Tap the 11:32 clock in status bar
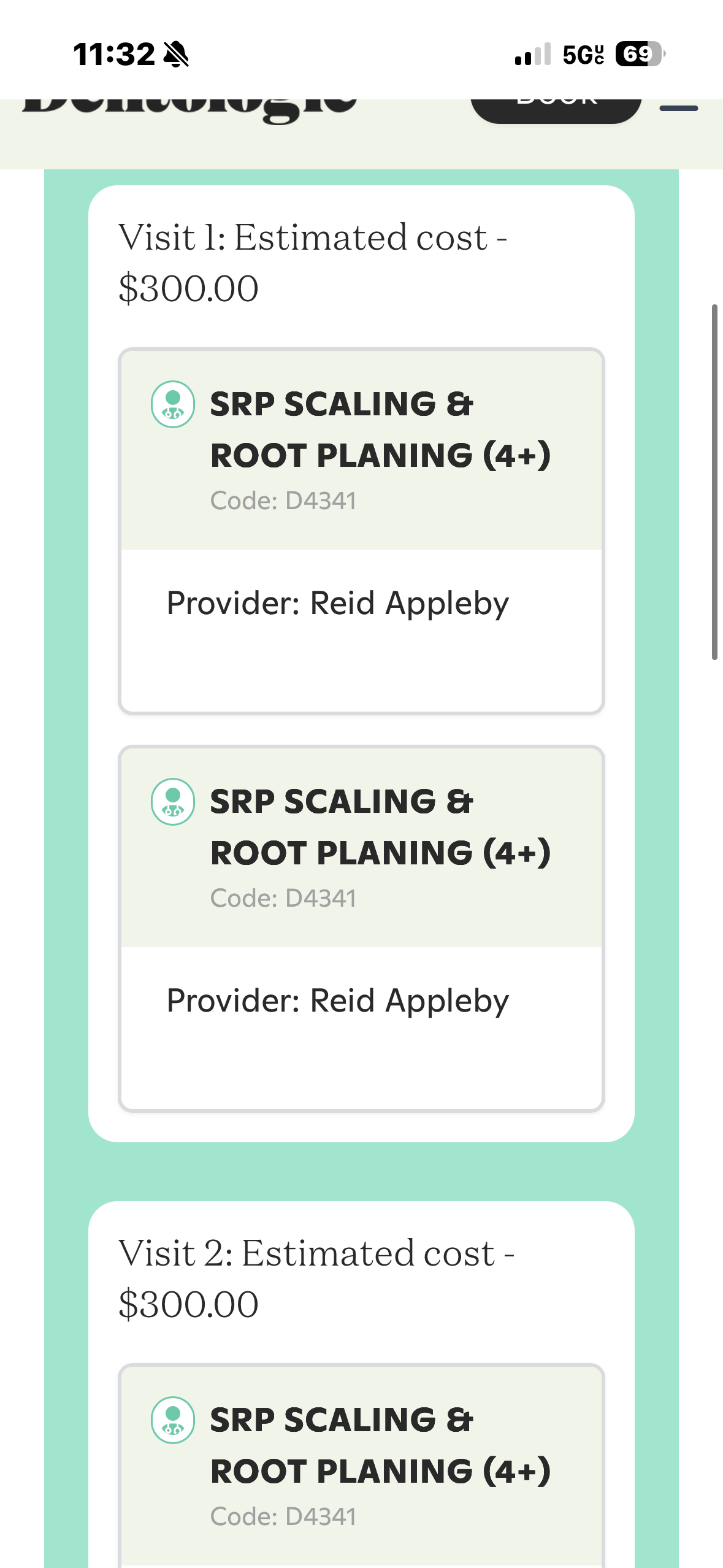This screenshot has height=1568, width=723. 113,54
